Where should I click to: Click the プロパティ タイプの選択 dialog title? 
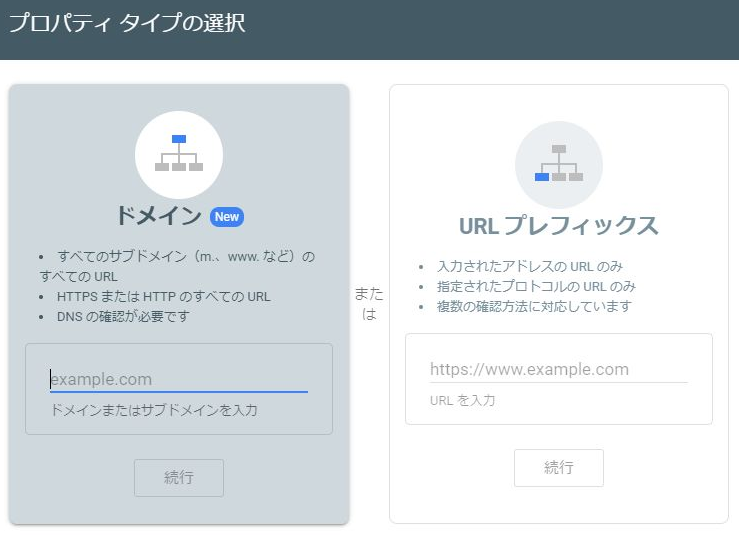click(126, 23)
